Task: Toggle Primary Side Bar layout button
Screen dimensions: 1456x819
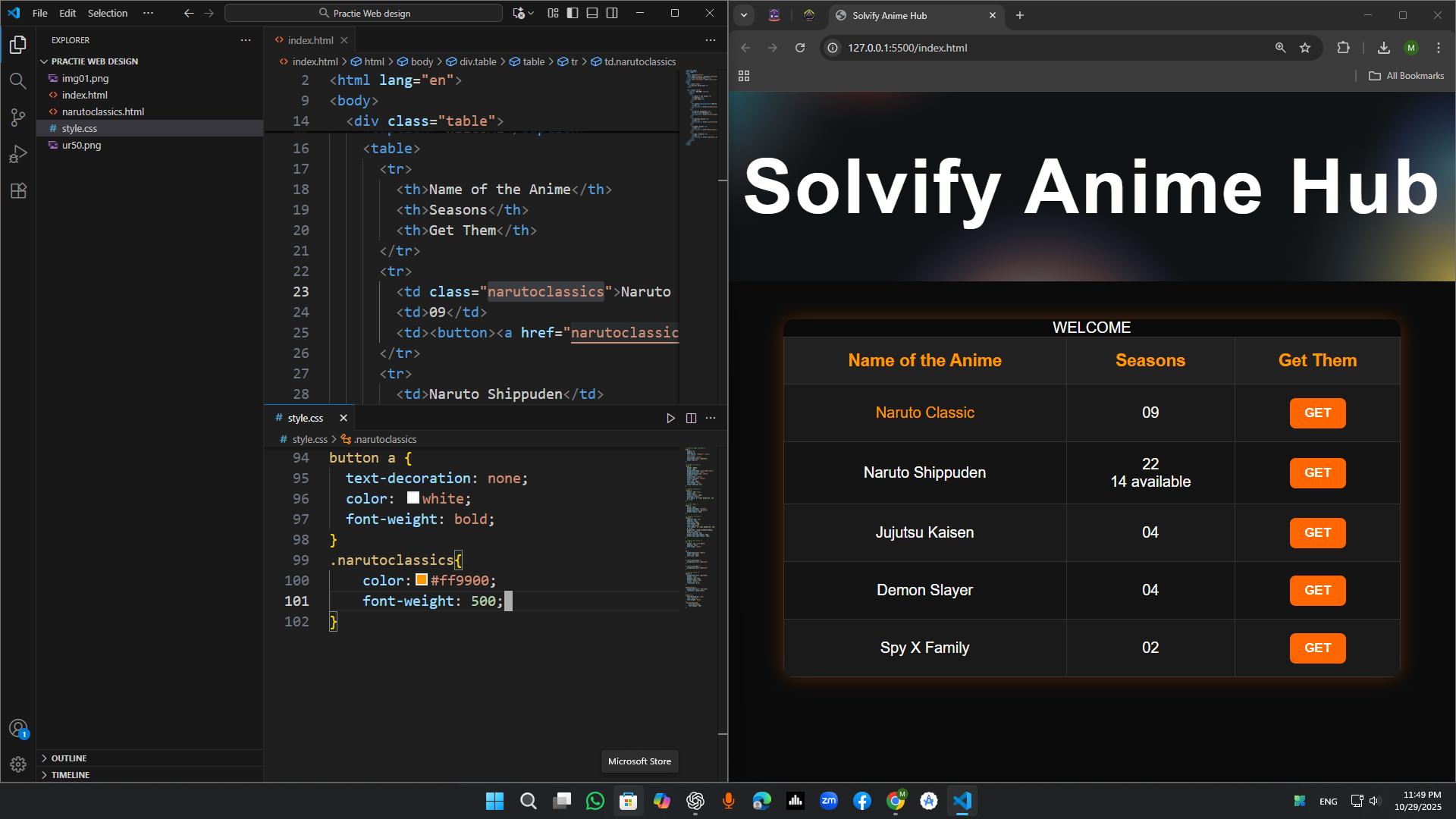Action: click(573, 13)
